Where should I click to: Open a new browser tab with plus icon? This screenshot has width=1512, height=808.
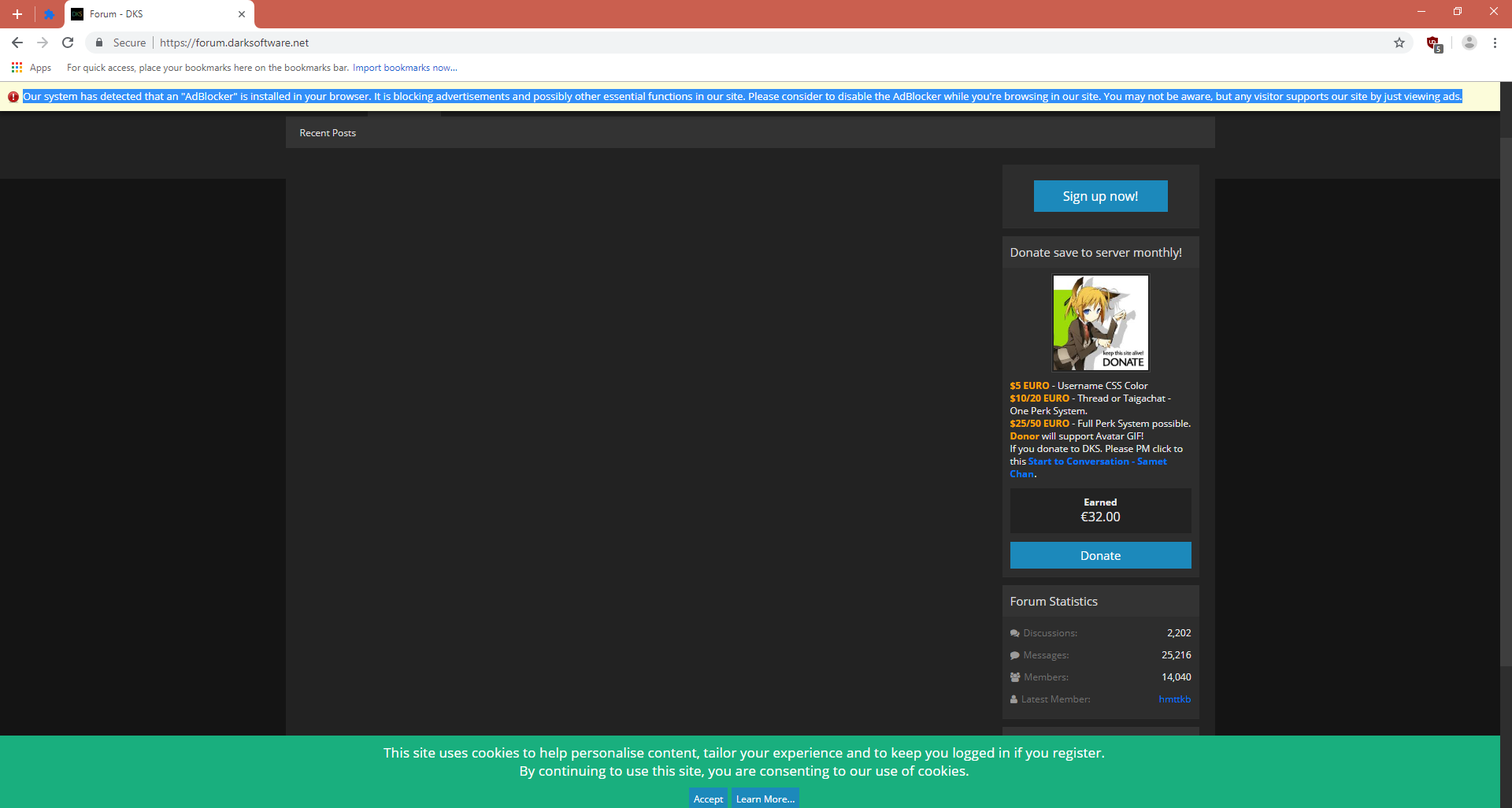pos(17,14)
